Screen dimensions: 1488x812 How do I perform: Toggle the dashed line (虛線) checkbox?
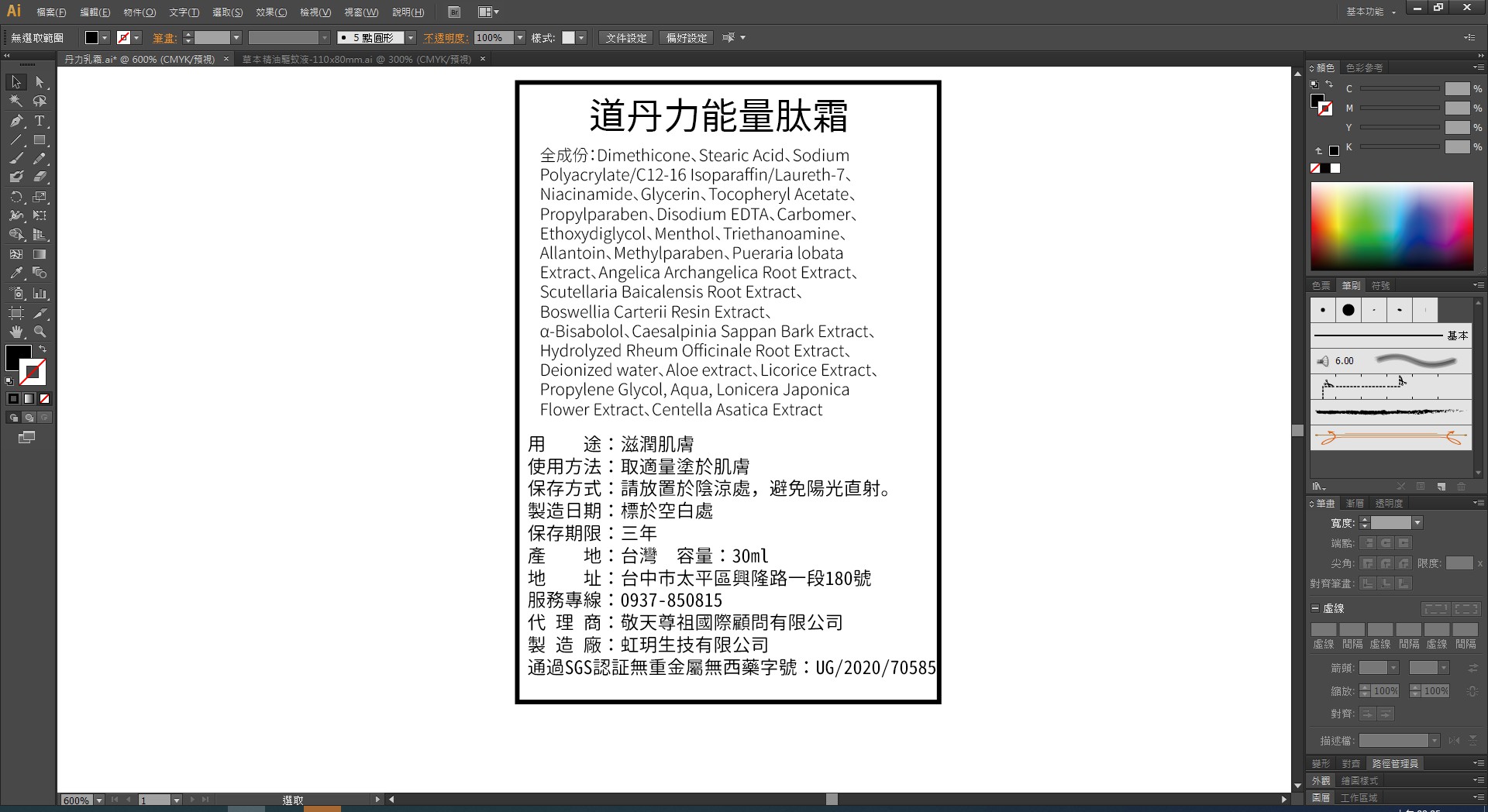pyautogui.click(x=1315, y=608)
